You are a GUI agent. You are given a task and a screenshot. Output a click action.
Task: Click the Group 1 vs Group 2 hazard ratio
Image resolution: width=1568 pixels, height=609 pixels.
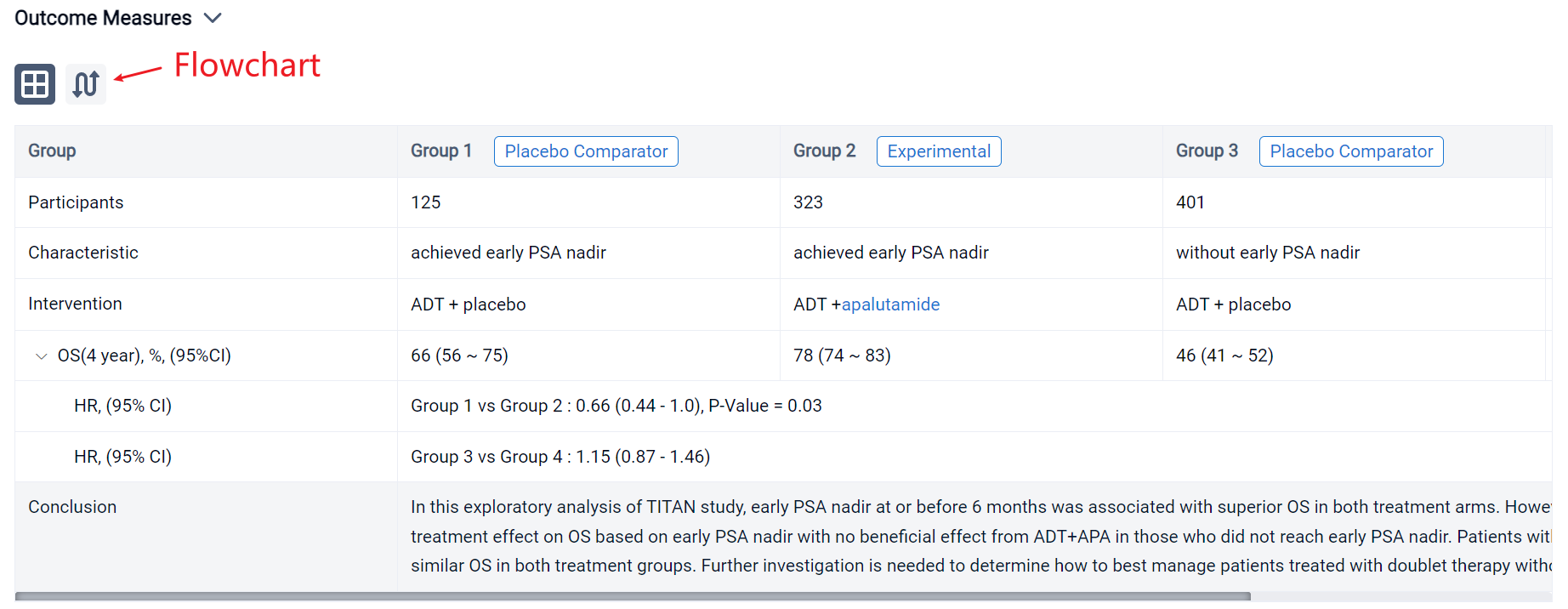tap(616, 406)
